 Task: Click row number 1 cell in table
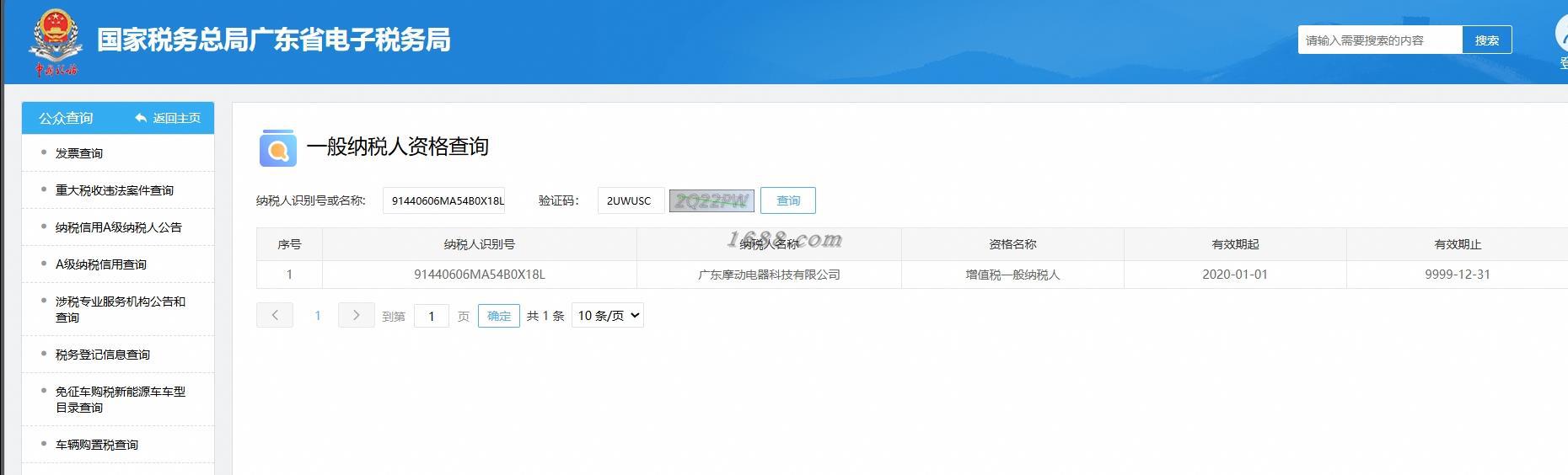click(289, 275)
